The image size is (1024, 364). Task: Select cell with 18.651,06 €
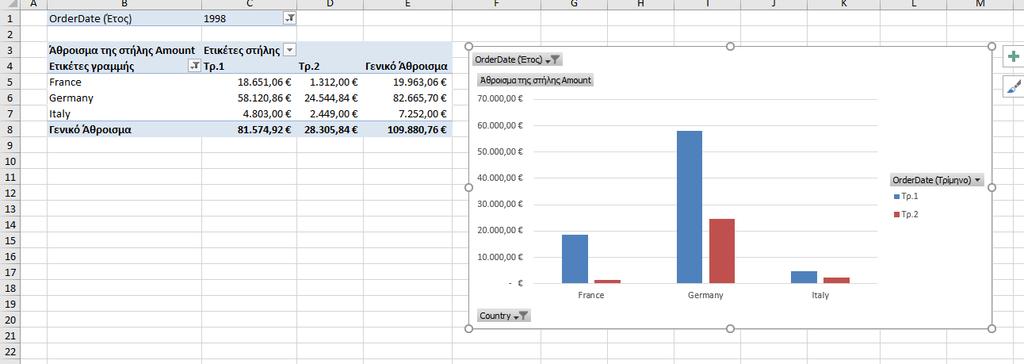(x=249, y=82)
